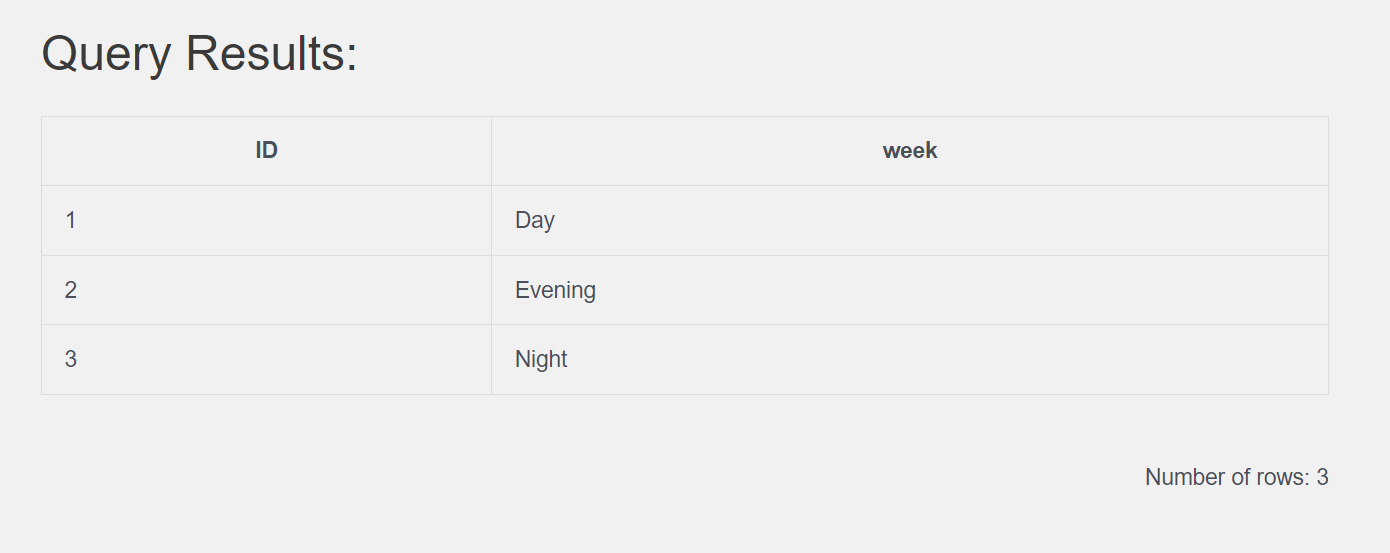Click the table ID cell containing 3

pos(266,359)
